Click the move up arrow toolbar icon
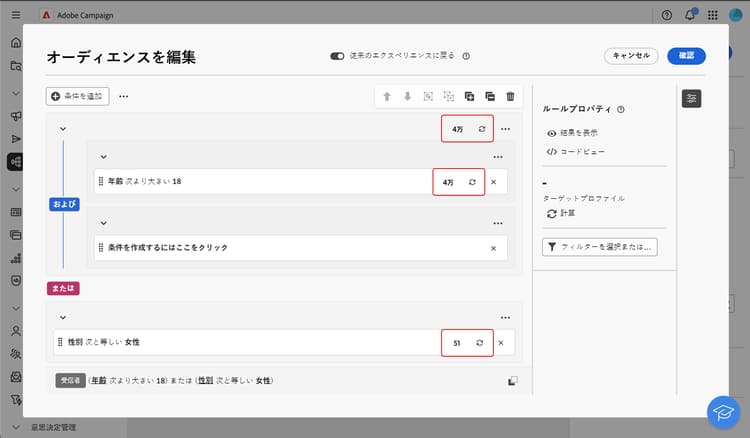This screenshot has height=438, width=750. click(387, 97)
